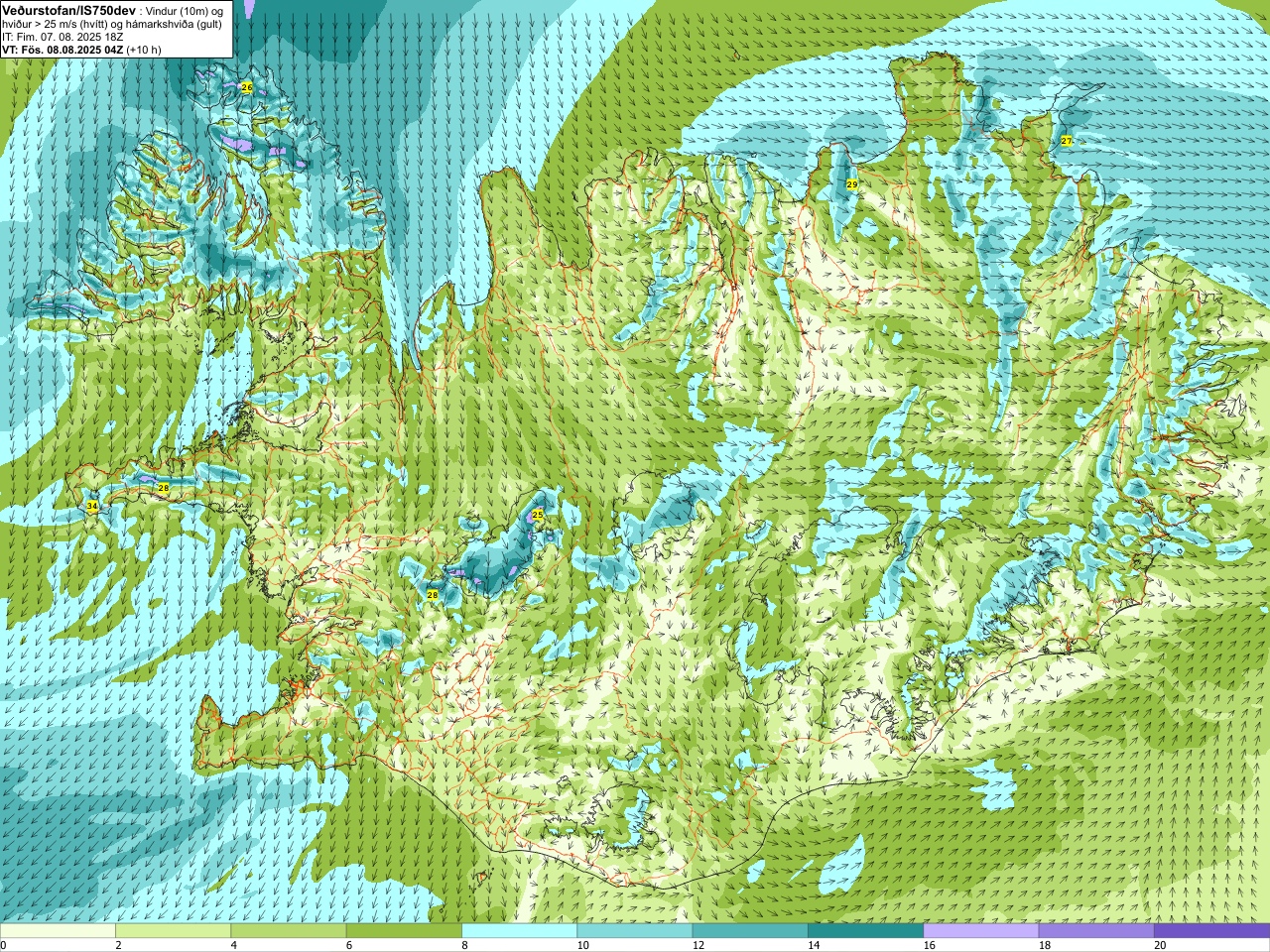The height and width of the screenshot is (952, 1270).
Task: Click the 0–2 m/s pale legend swatch
Action: pyautogui.click(x=58, y=931)
